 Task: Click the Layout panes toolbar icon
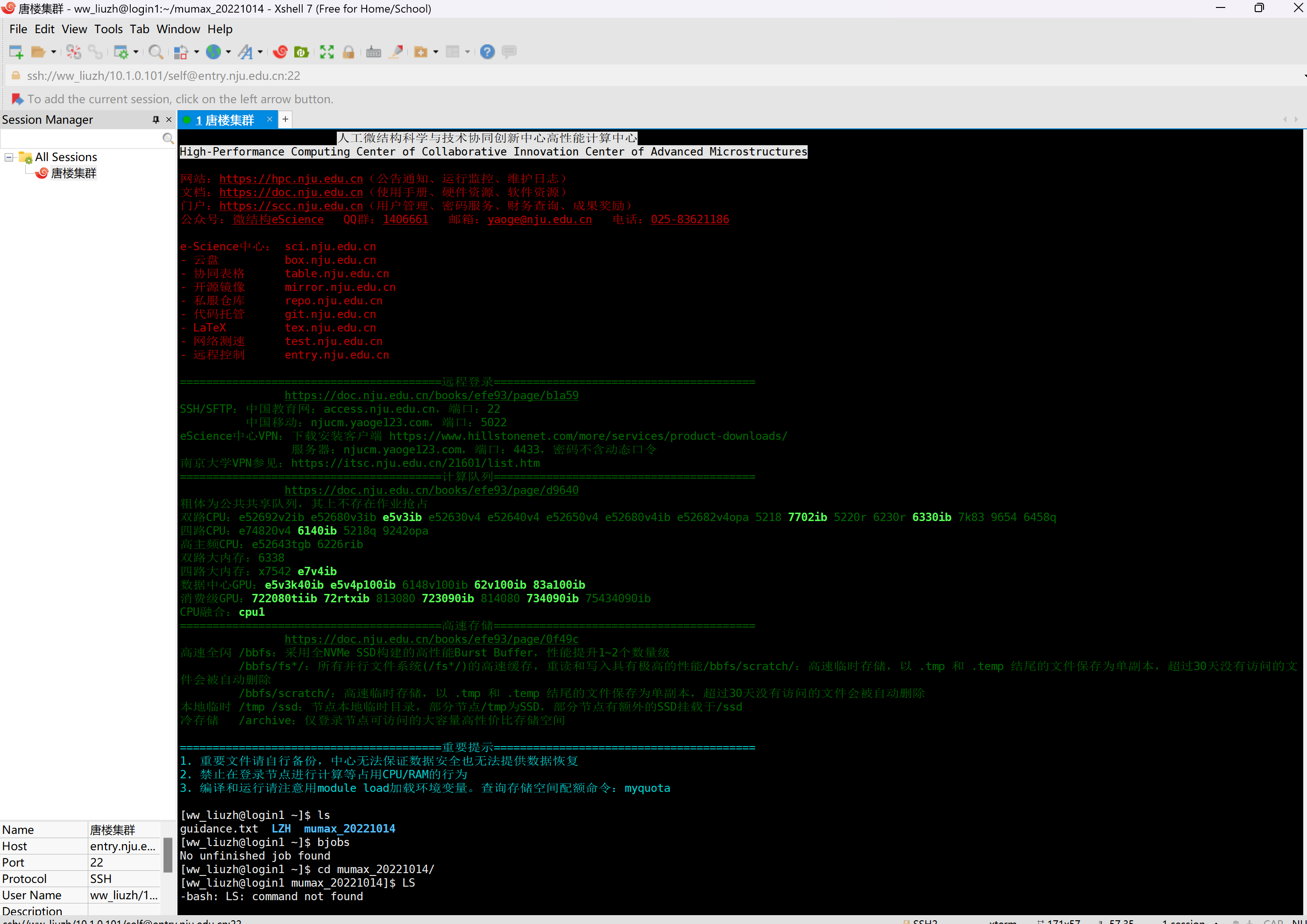click(x=453, y=52)
